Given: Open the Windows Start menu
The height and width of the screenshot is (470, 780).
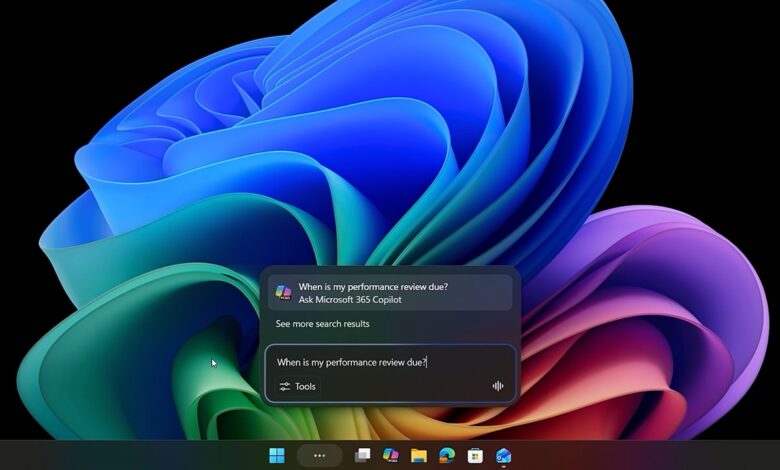Looking at the screenshot, I should click(277, 455).
